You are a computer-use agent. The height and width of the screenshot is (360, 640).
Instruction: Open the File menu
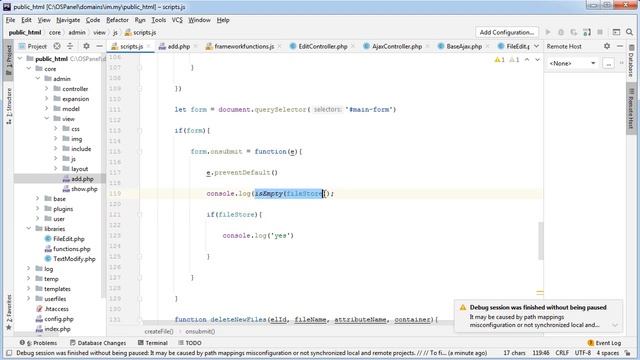coord(10,20)
